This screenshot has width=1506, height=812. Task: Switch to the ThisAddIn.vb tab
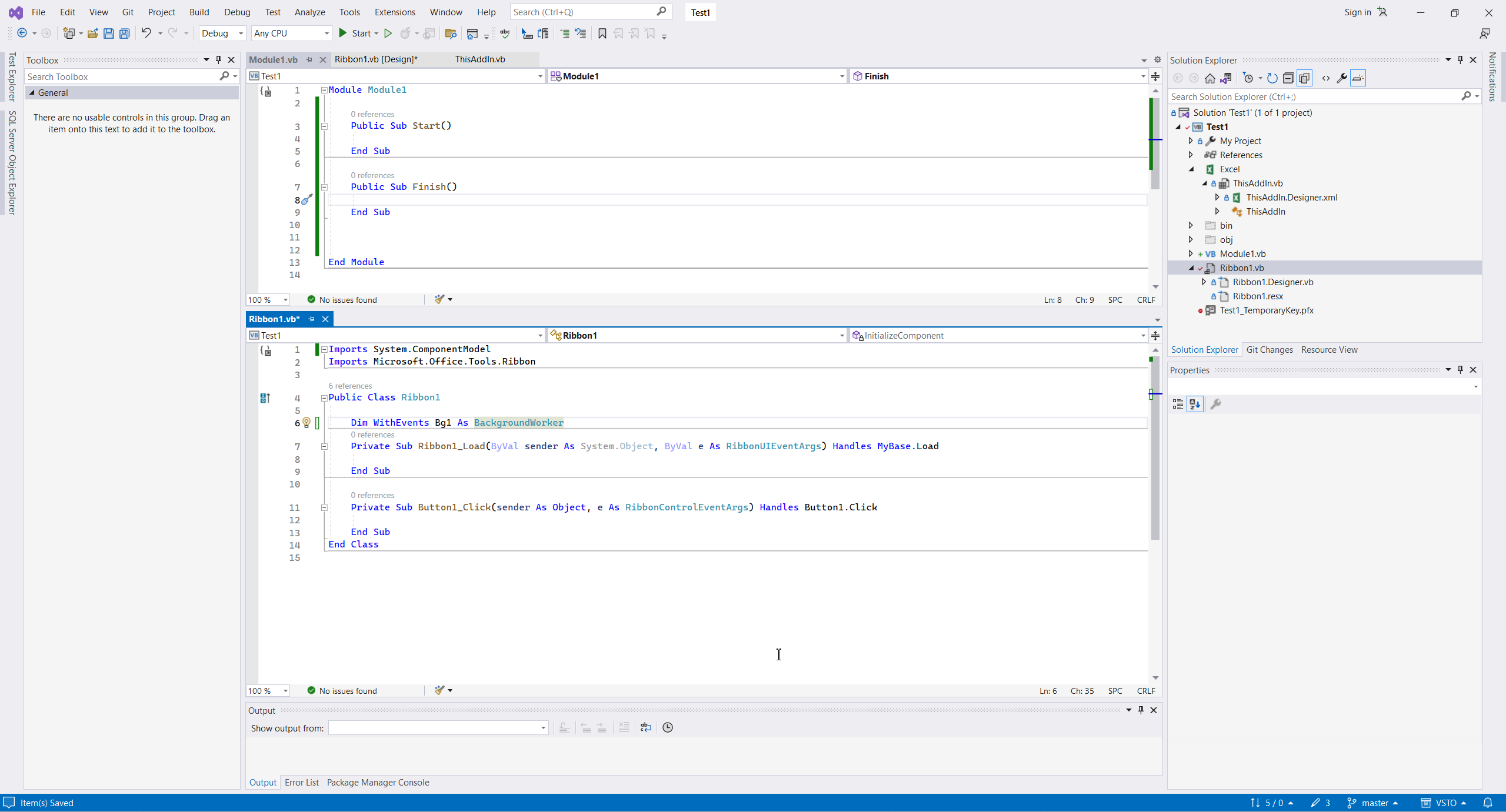(479, 59)
